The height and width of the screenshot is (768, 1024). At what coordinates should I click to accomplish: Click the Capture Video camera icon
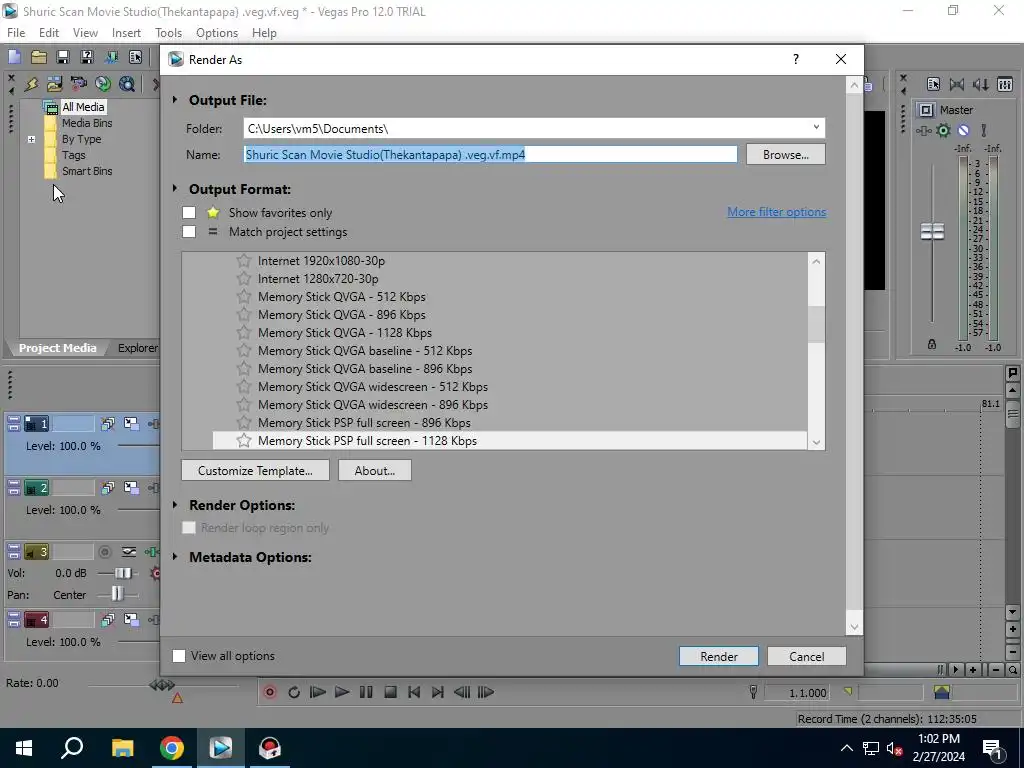78,84
